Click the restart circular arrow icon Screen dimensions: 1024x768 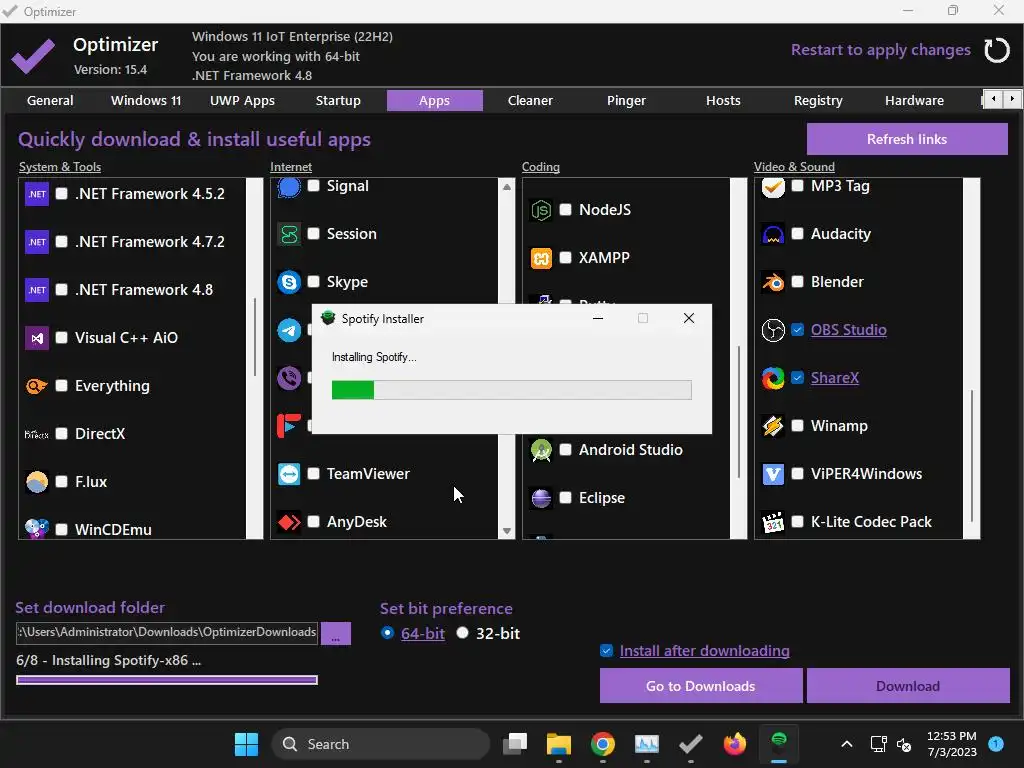(x=997, y=50)
